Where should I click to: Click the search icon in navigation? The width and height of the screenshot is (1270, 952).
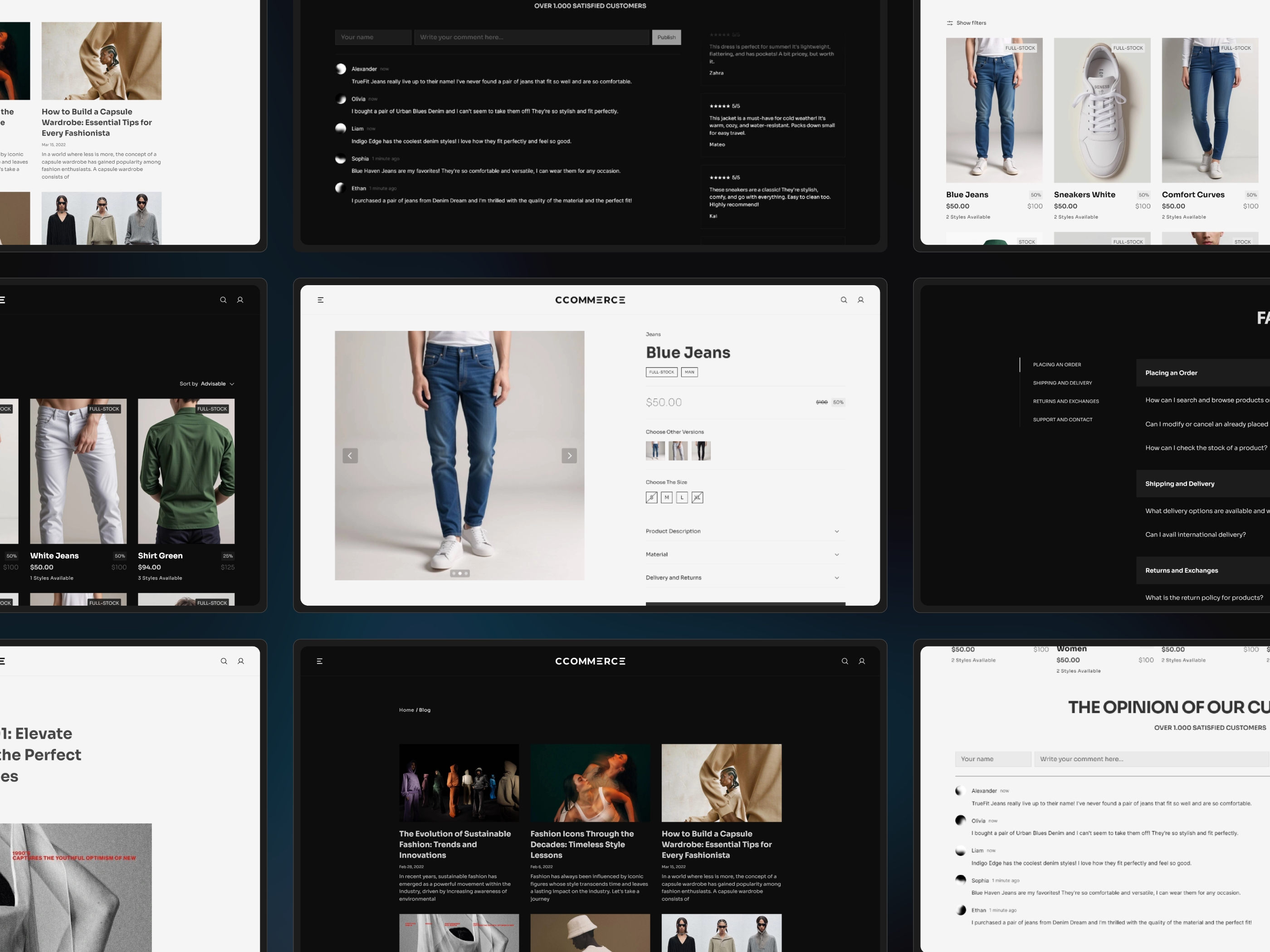[x=844, y=300]
